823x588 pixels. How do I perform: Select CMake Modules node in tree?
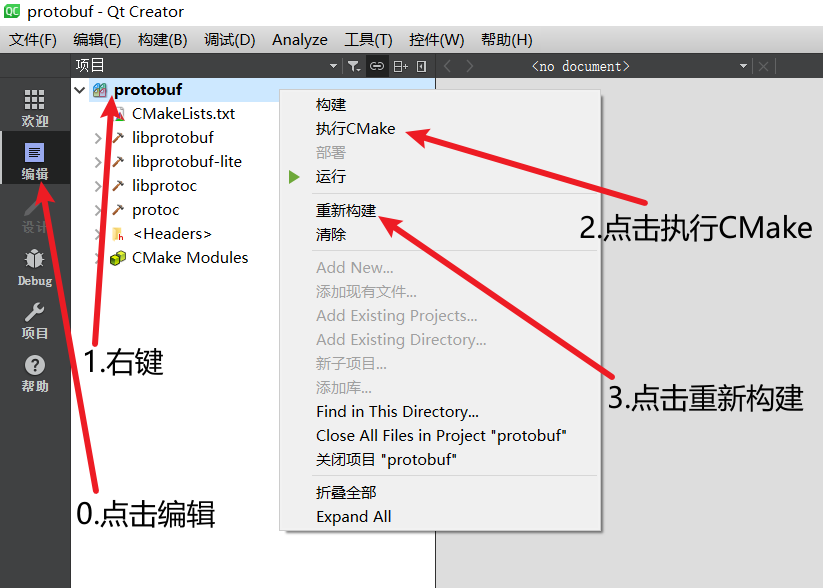click(x=190, y=258)
